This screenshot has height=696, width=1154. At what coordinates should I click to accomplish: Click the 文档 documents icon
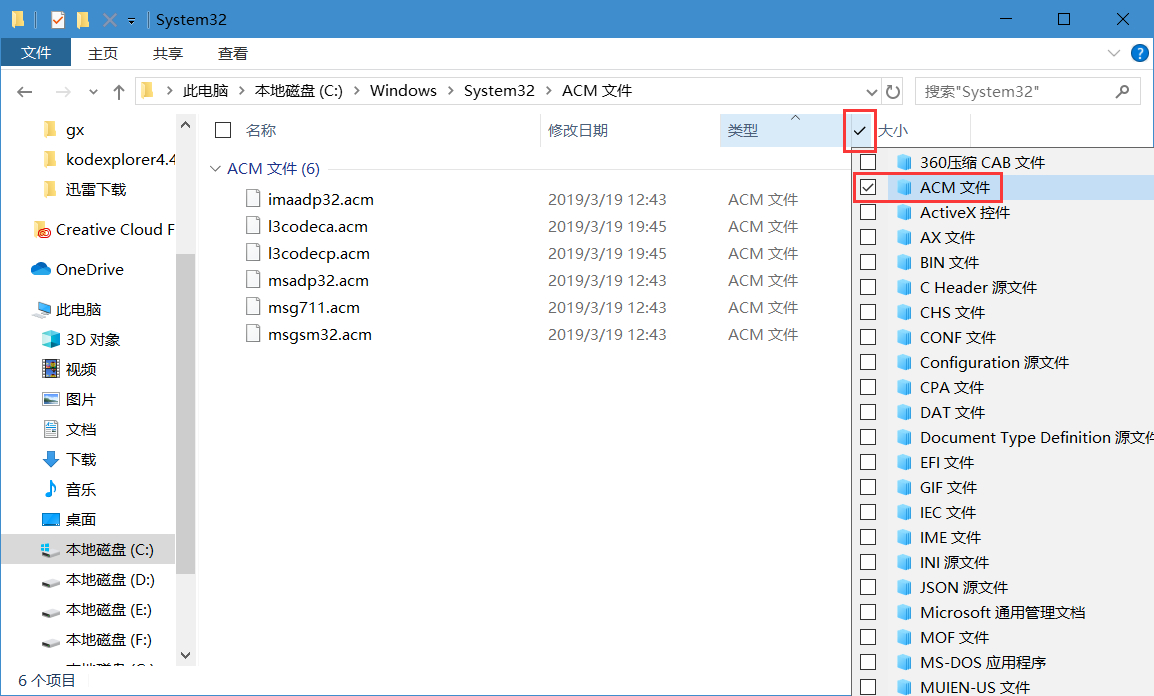pos(51,429)
